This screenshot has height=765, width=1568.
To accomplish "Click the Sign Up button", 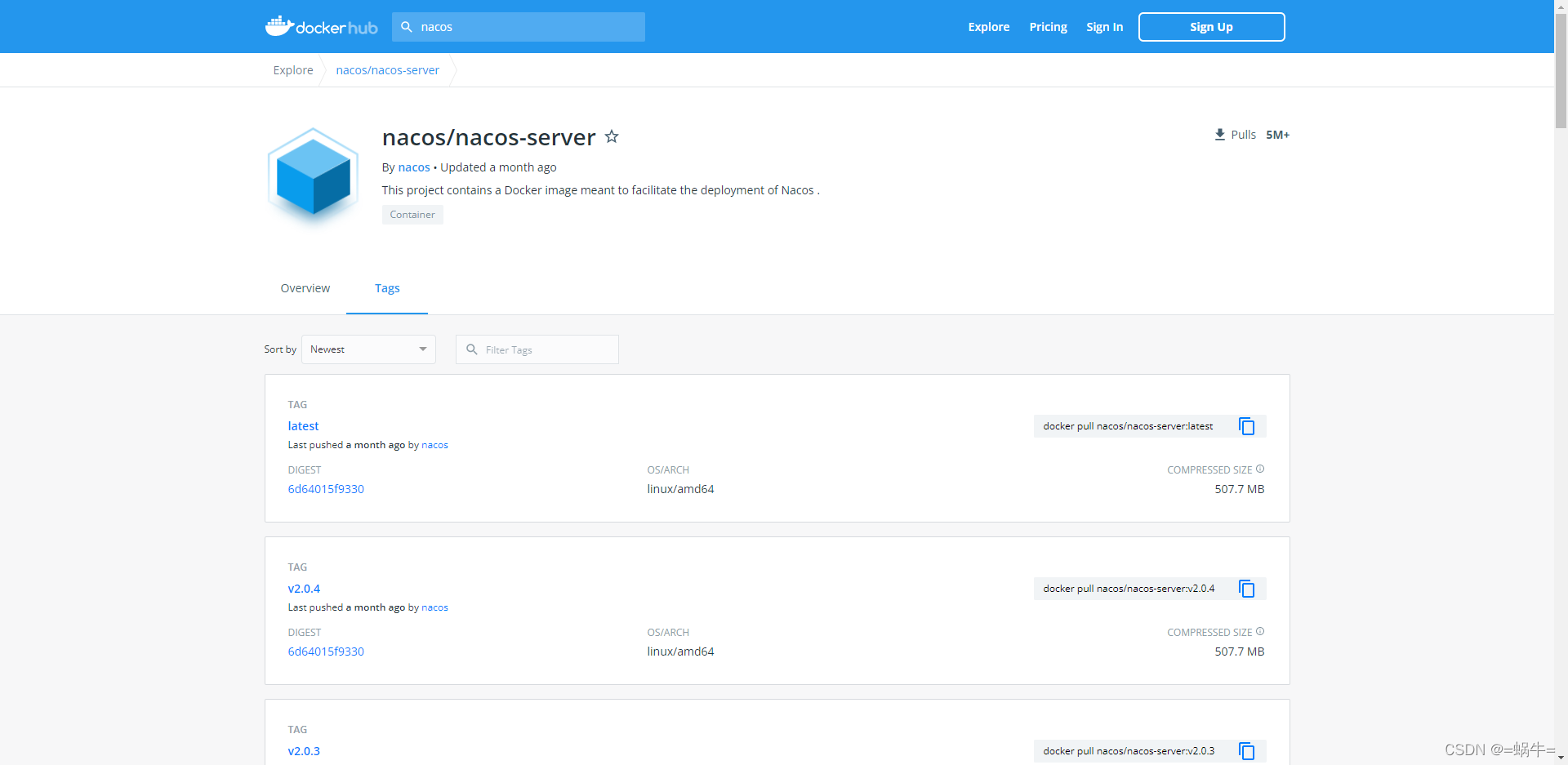I will coord(1211,27).
